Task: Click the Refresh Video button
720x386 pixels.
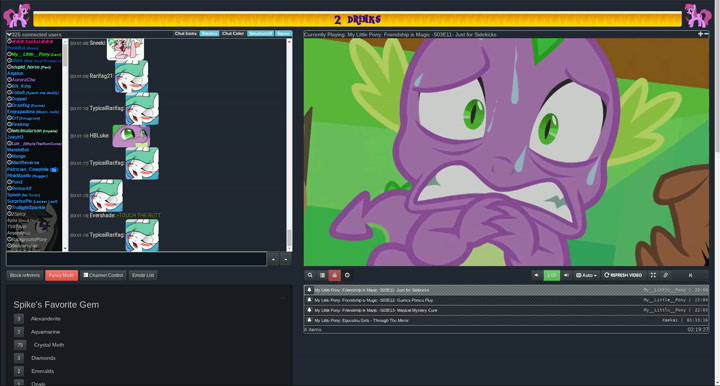Action: 623,275
